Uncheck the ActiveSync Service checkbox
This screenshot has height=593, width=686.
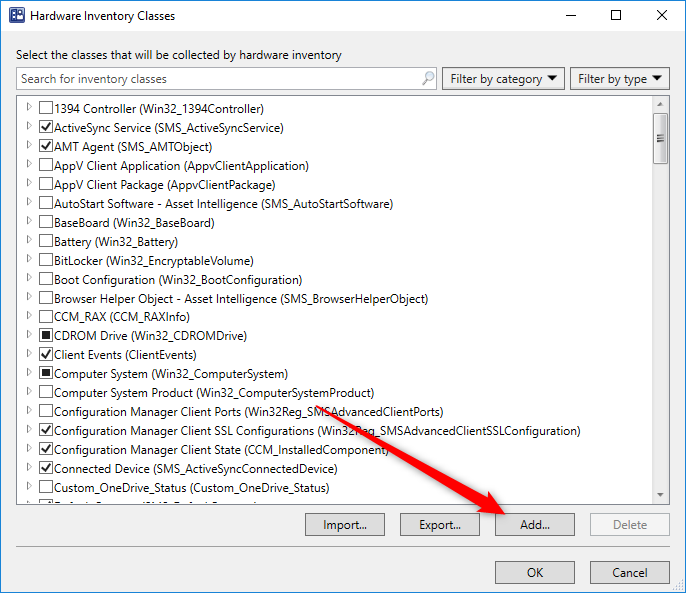coord(46,127)
